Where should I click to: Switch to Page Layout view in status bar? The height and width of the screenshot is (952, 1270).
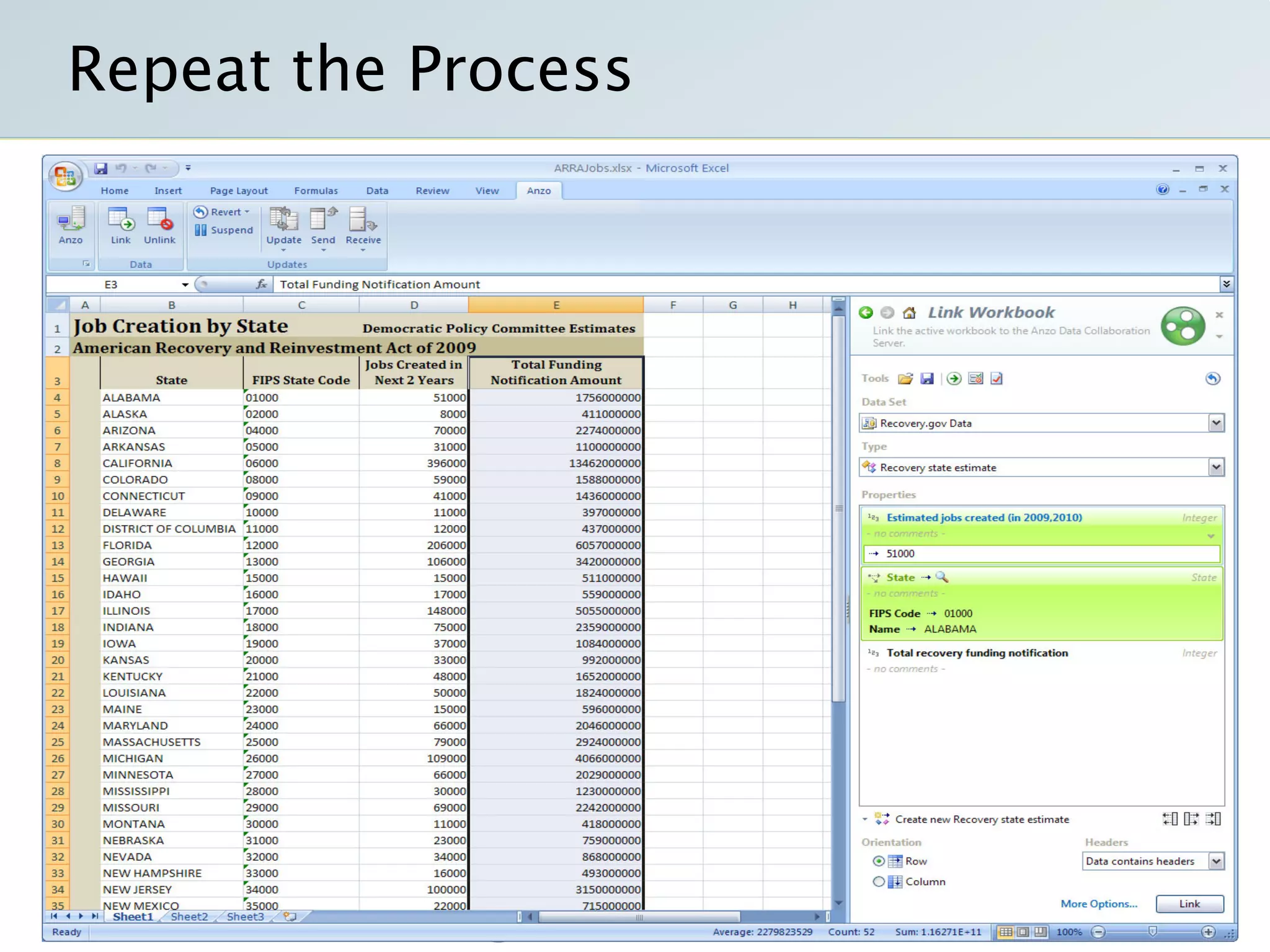[x=1023, y=932]
